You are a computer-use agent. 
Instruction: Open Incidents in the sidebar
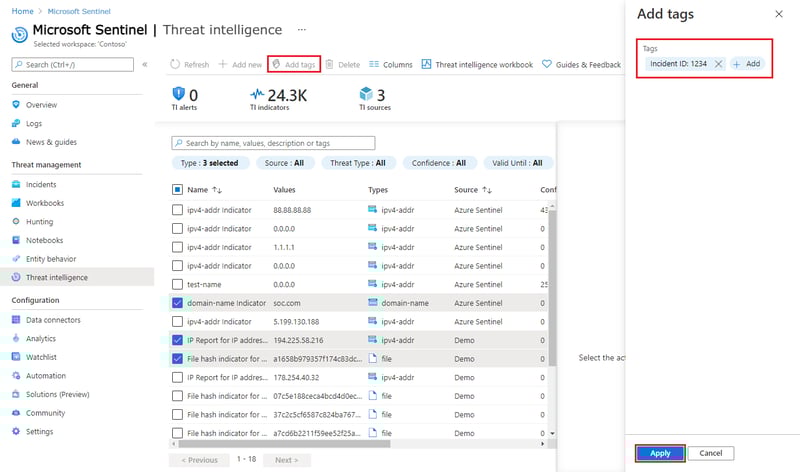click(41, 184)
